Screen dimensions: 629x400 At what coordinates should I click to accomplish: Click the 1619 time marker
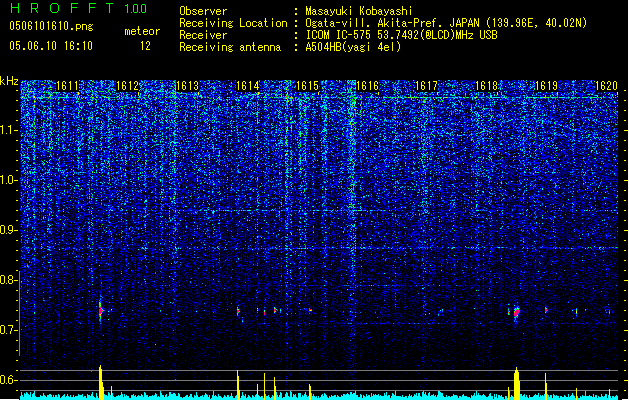(547, 86)
